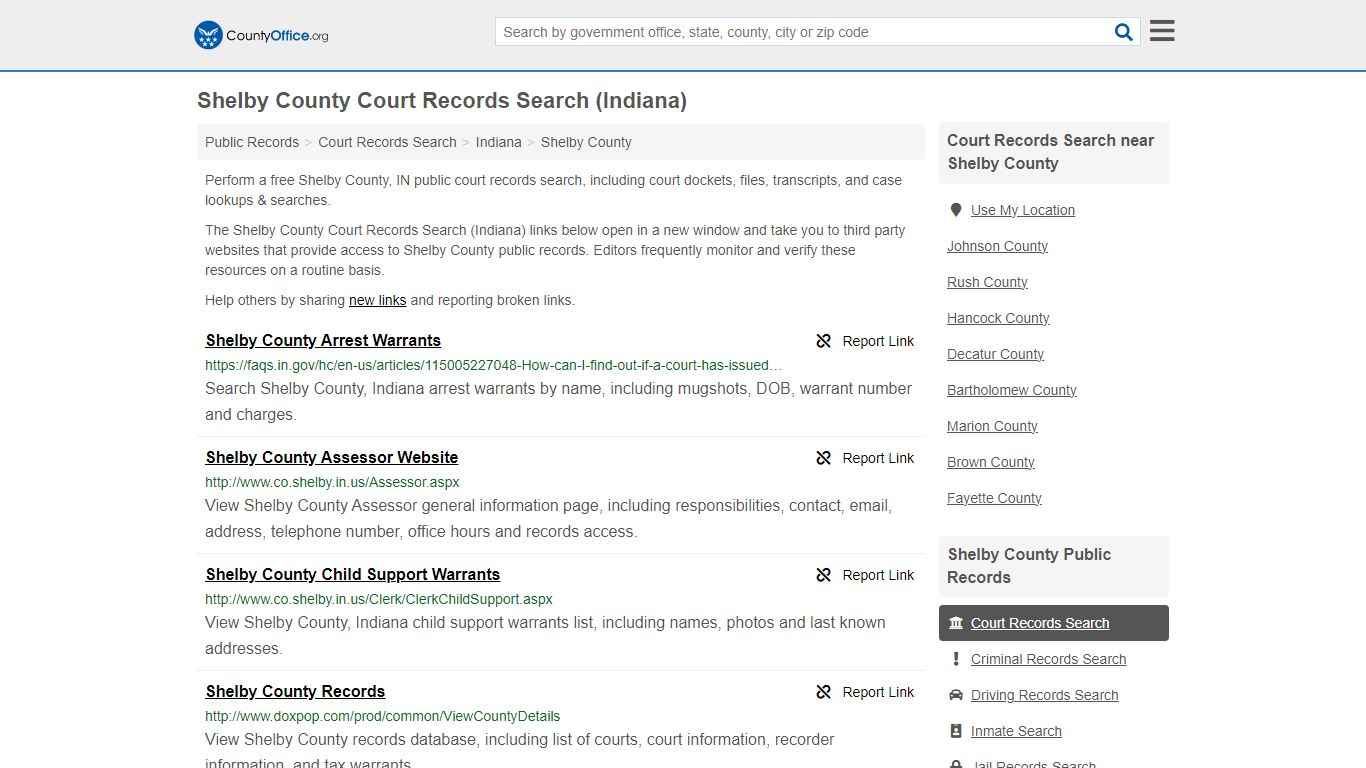1366x768 pixels.
Task: Open the hamburger menu icon
Action: pyautogui.click(x=1162, y=31)
